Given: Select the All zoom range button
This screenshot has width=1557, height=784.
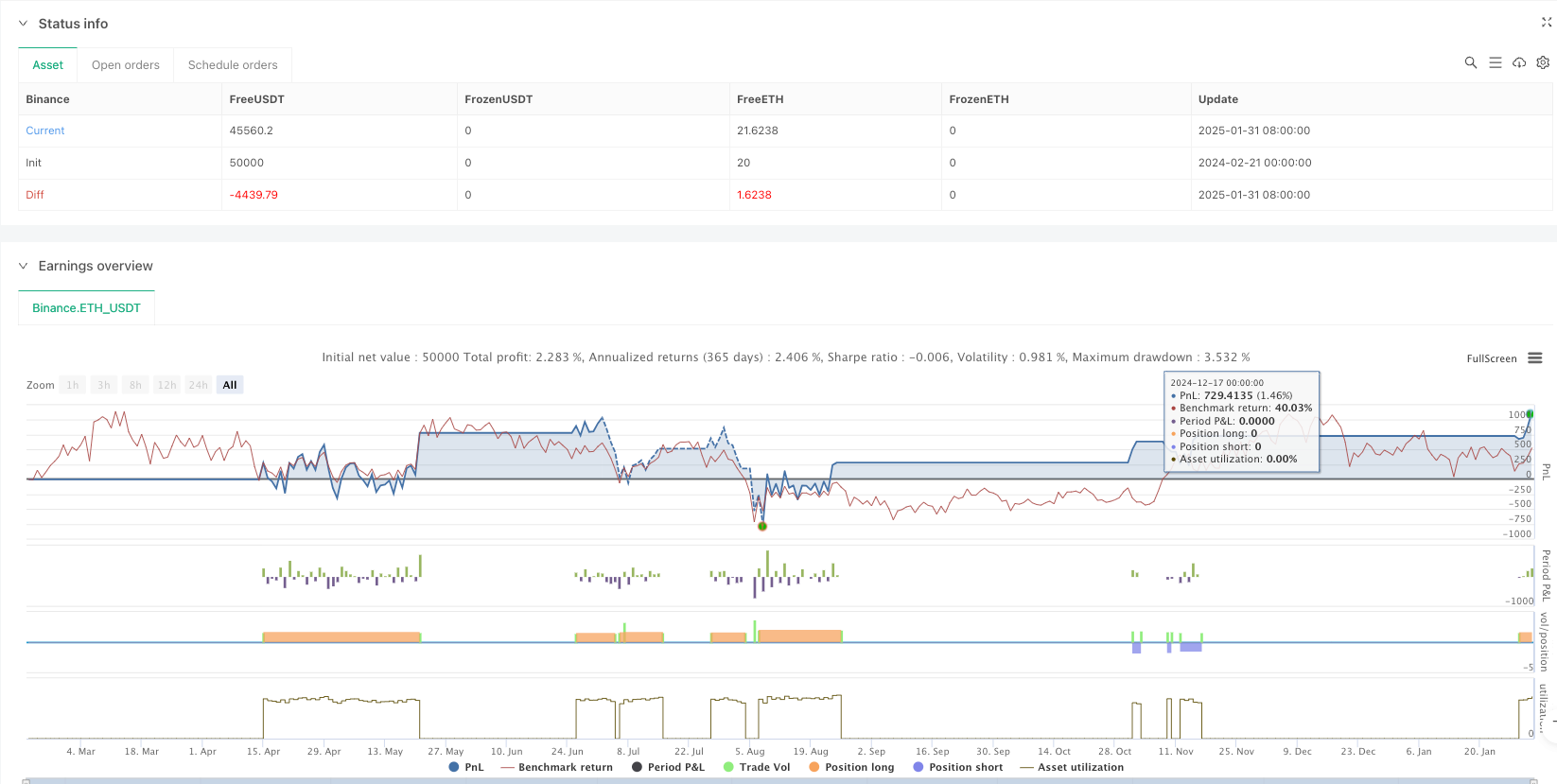Looking at the screenshot, I should point(230,385).
